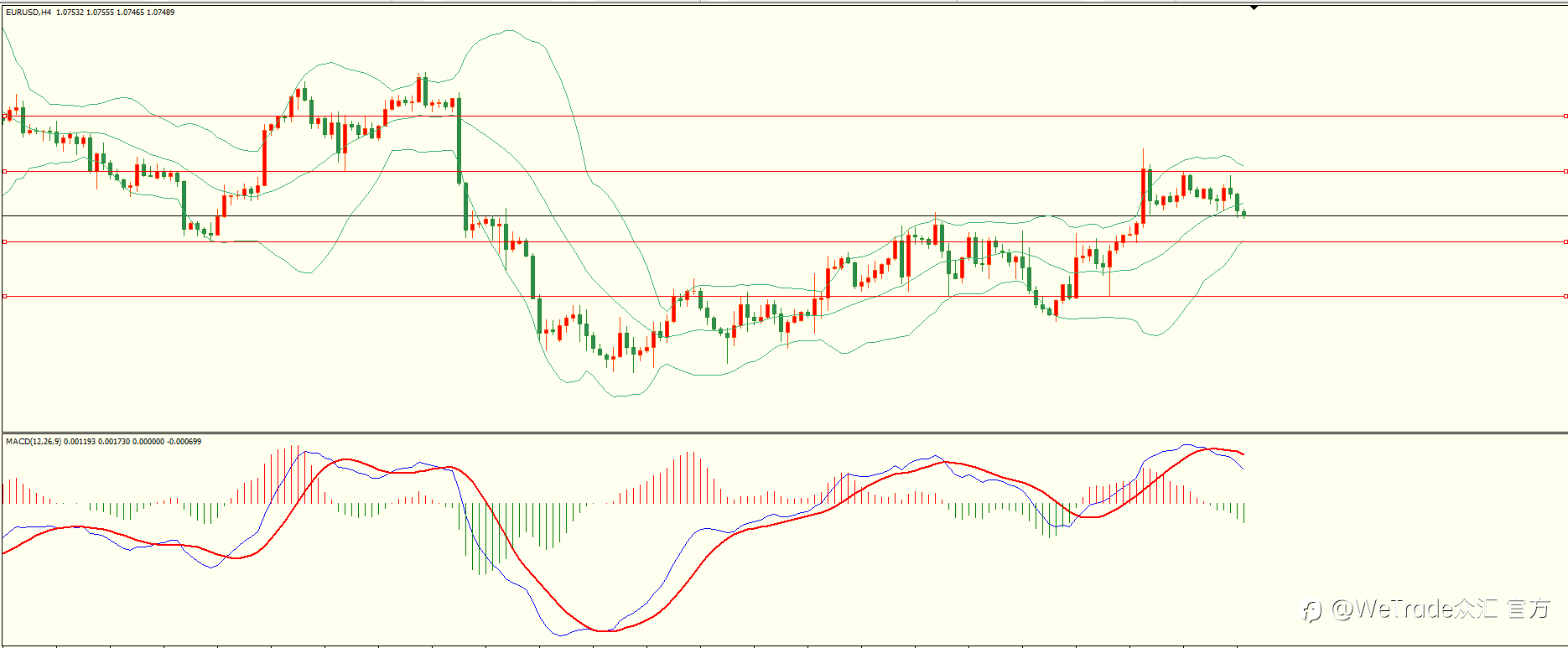The image size is (1568, 648).
Task: Grab the right-end handle of topmost red line
Action: (1565, 117)
